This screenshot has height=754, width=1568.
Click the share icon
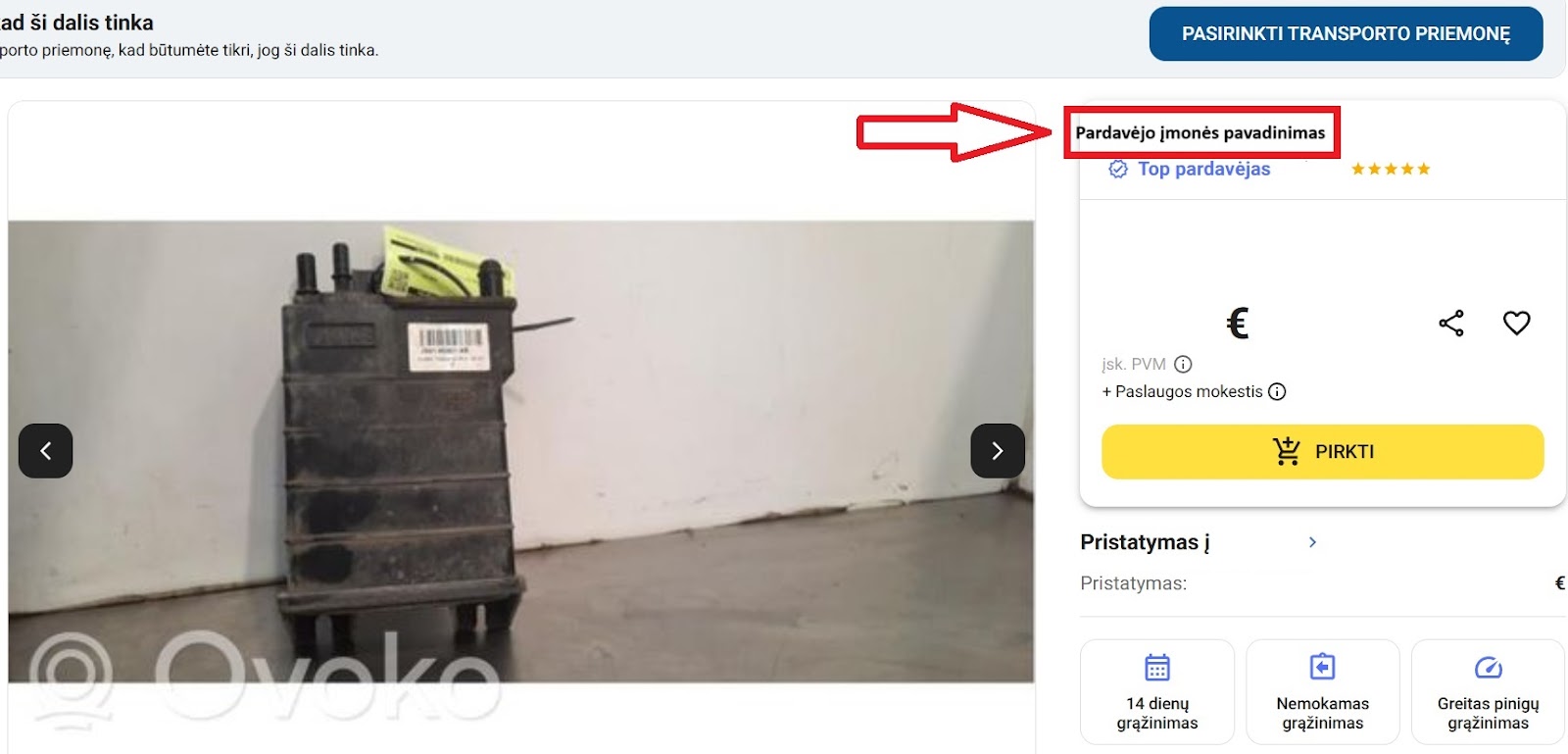coord(1451,323)
